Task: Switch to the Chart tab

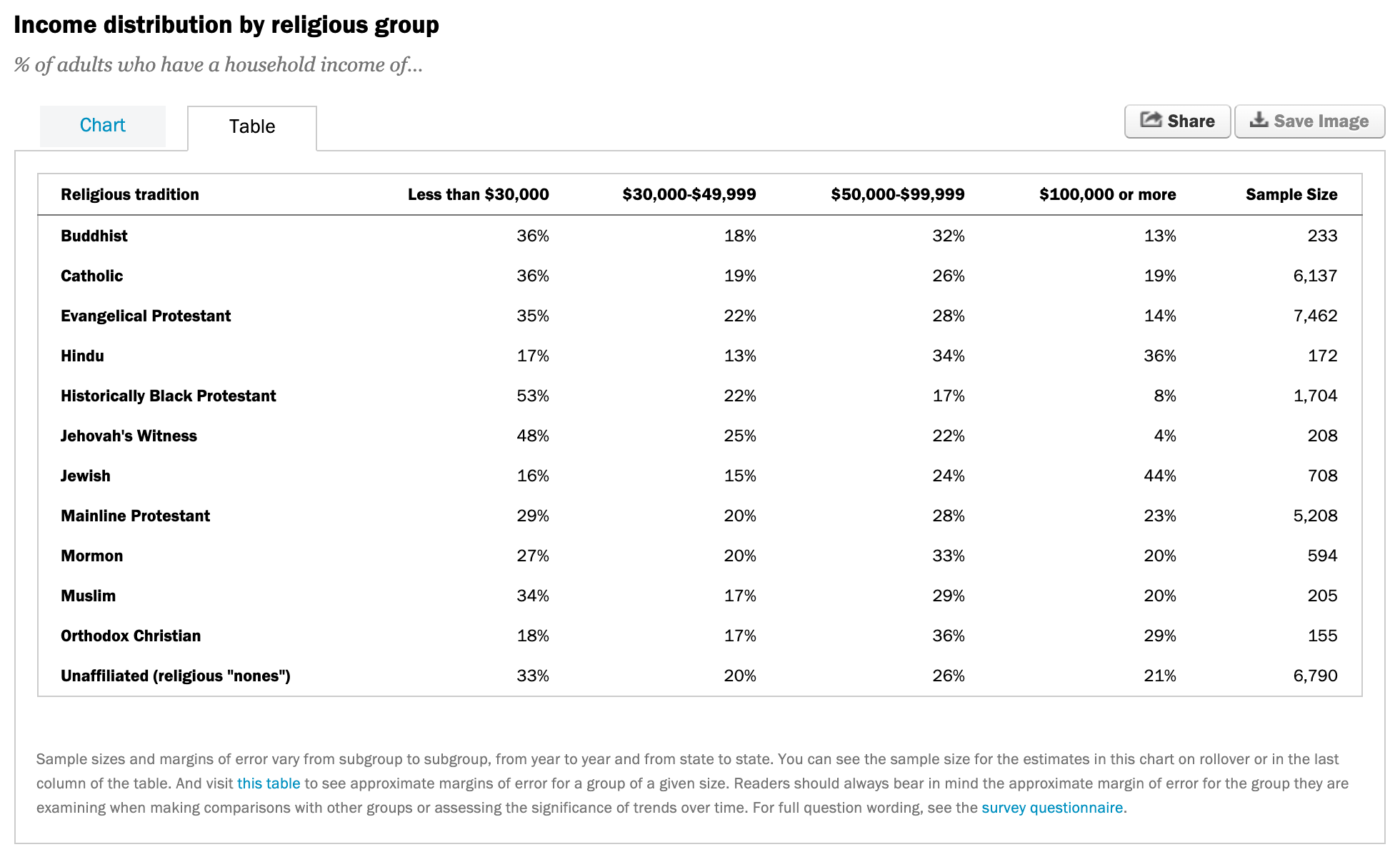Action: [102, 126]
